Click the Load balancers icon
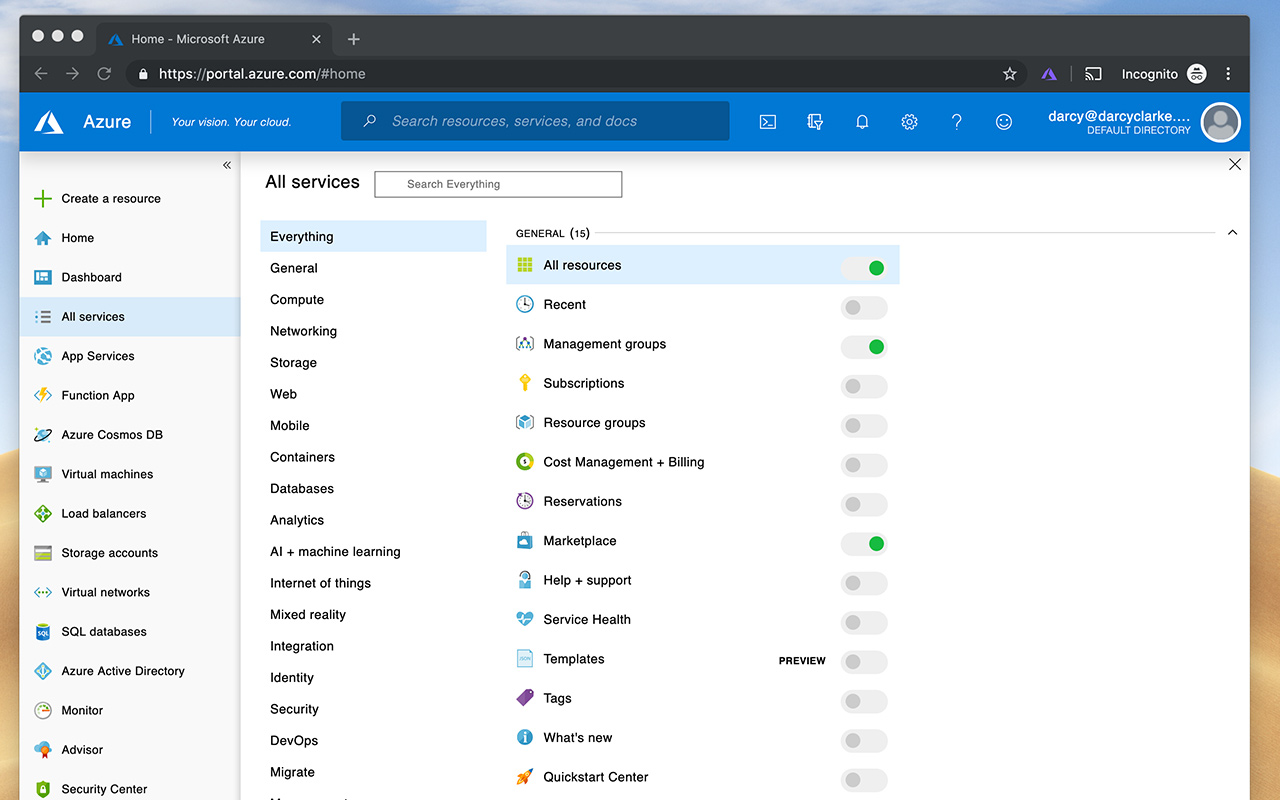 pyautogui.click(x=43, y=514)
